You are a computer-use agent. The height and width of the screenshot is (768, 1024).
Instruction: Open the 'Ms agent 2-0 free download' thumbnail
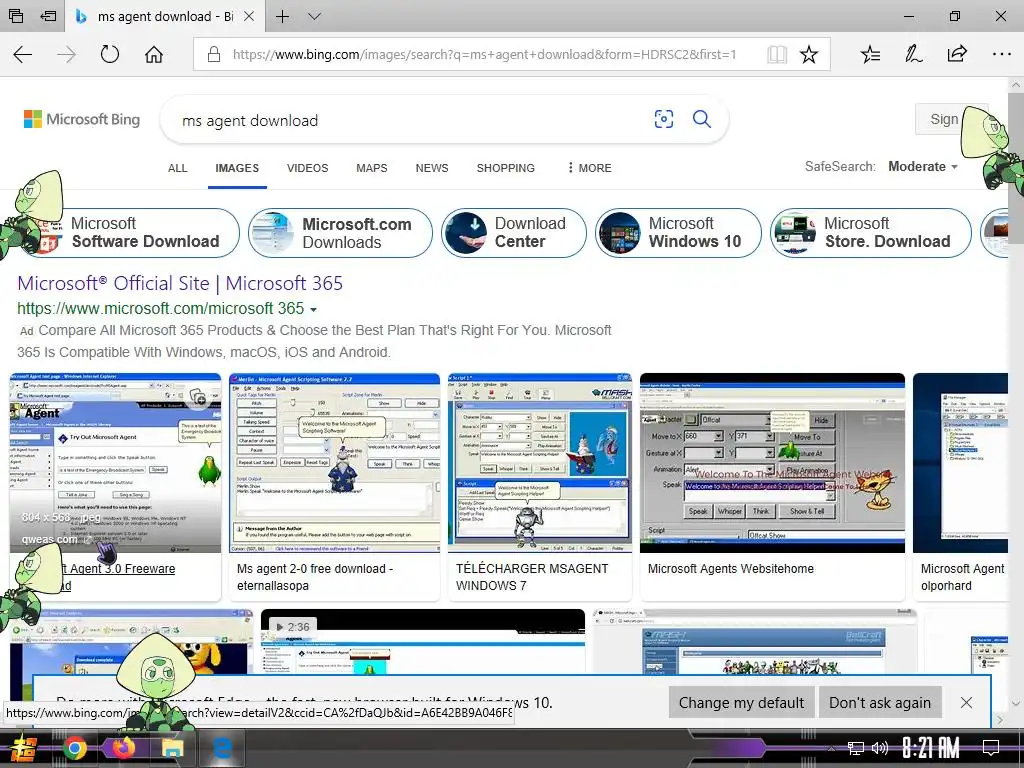click(335, 462)
